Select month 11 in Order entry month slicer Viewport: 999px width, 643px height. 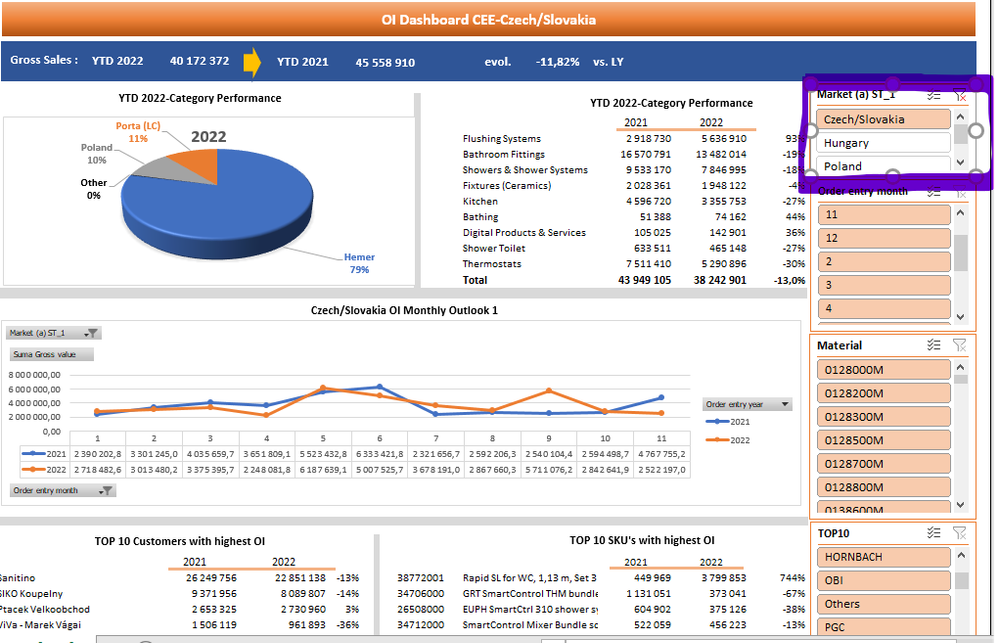[884, 214]
